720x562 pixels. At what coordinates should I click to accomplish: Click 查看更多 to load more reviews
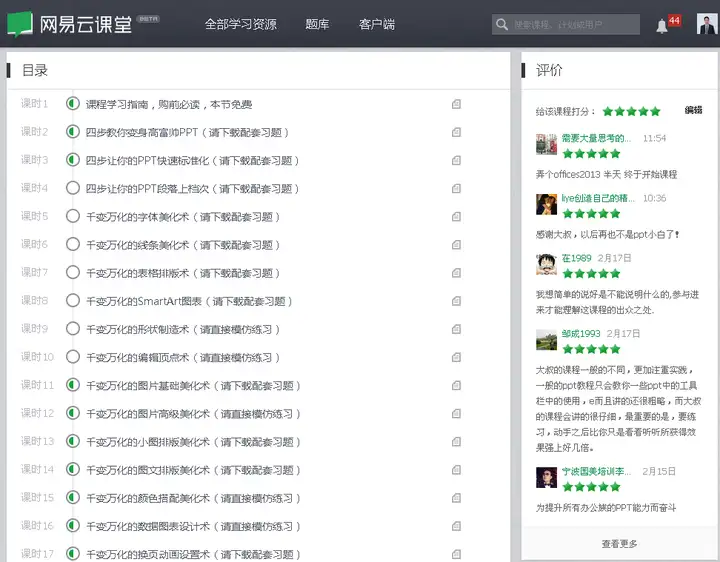[x=619, y=544]
